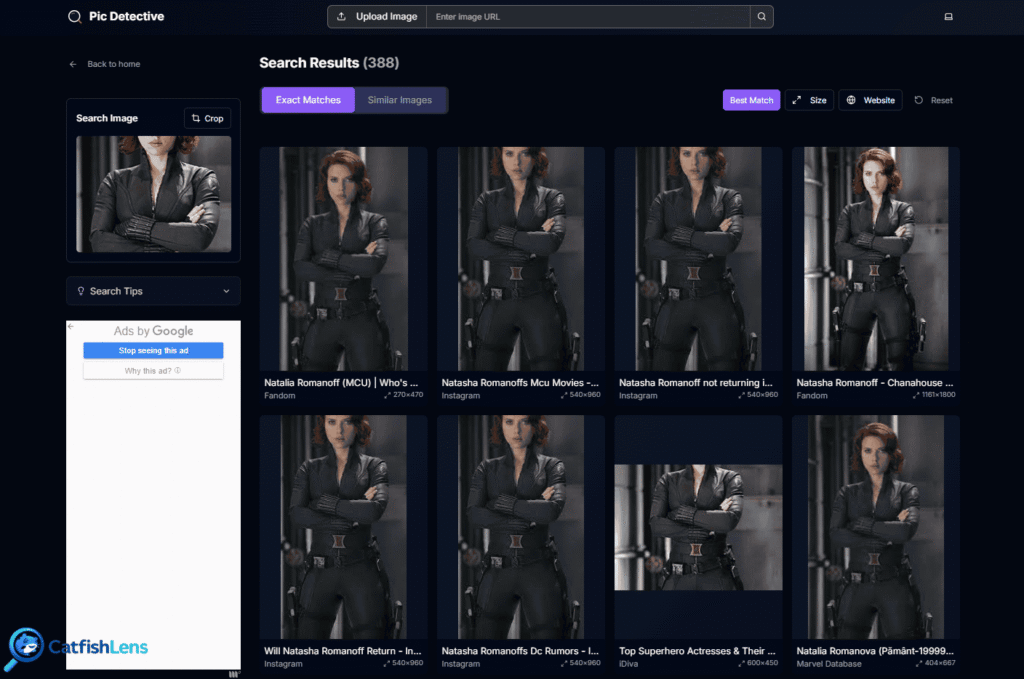The height and width of the screenshot is (679, 1024).
Task: Click the top-right monitor icon
Action: (x=948, y=17)
